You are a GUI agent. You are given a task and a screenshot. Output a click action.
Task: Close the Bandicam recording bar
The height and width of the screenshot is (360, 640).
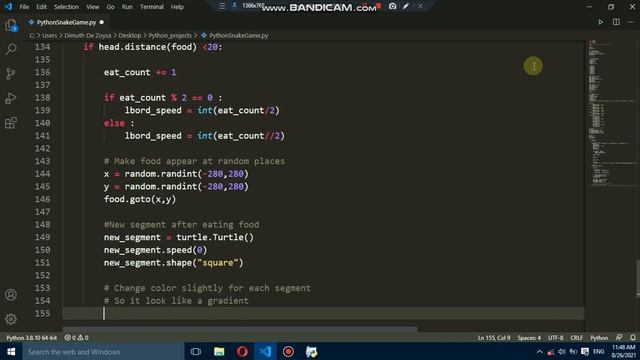click(x=420, y=6)
